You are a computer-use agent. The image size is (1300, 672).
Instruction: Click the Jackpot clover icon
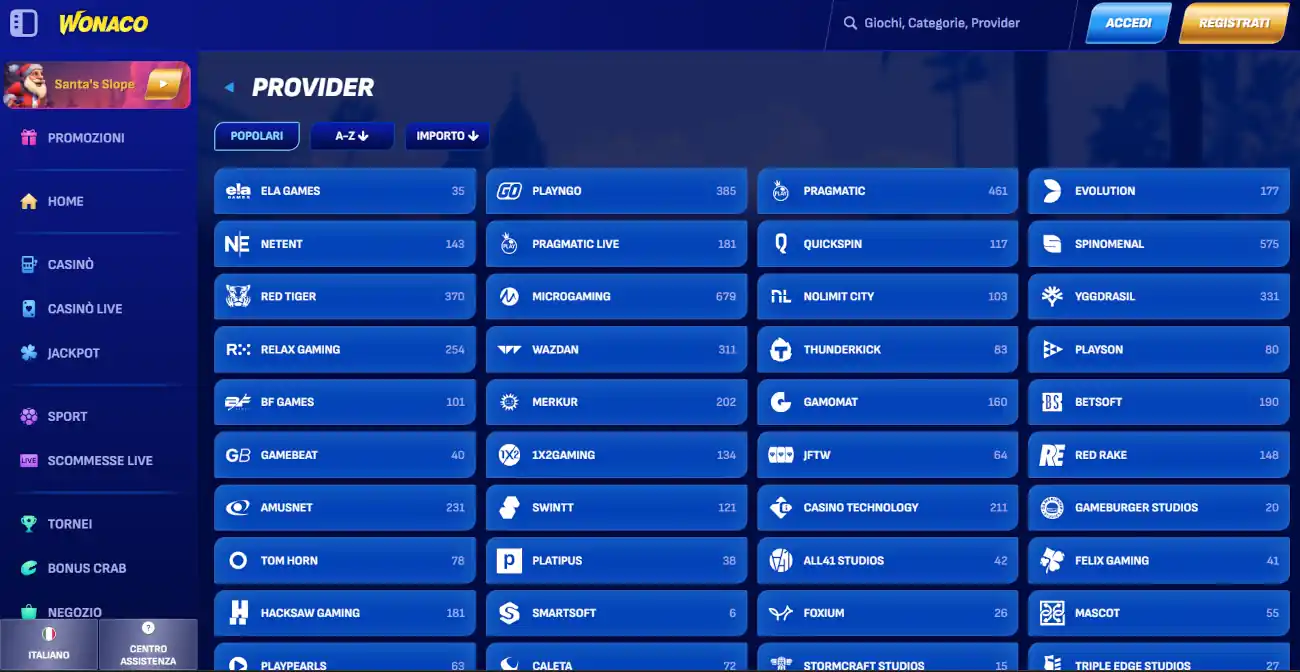(29, 353)
